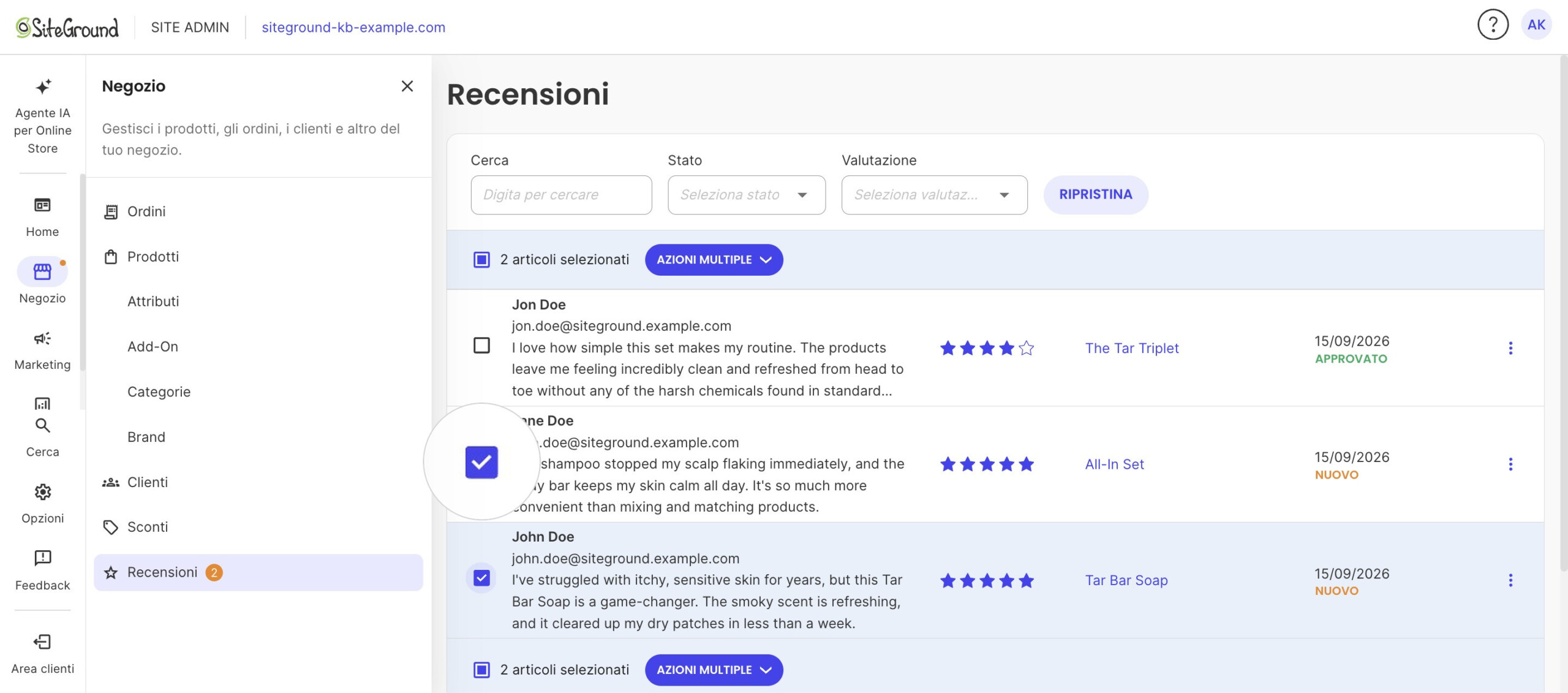Uncheck the John Doe review checkbox
The width and height of the screenshot is (1568, 693).
[x=481, y=578]
